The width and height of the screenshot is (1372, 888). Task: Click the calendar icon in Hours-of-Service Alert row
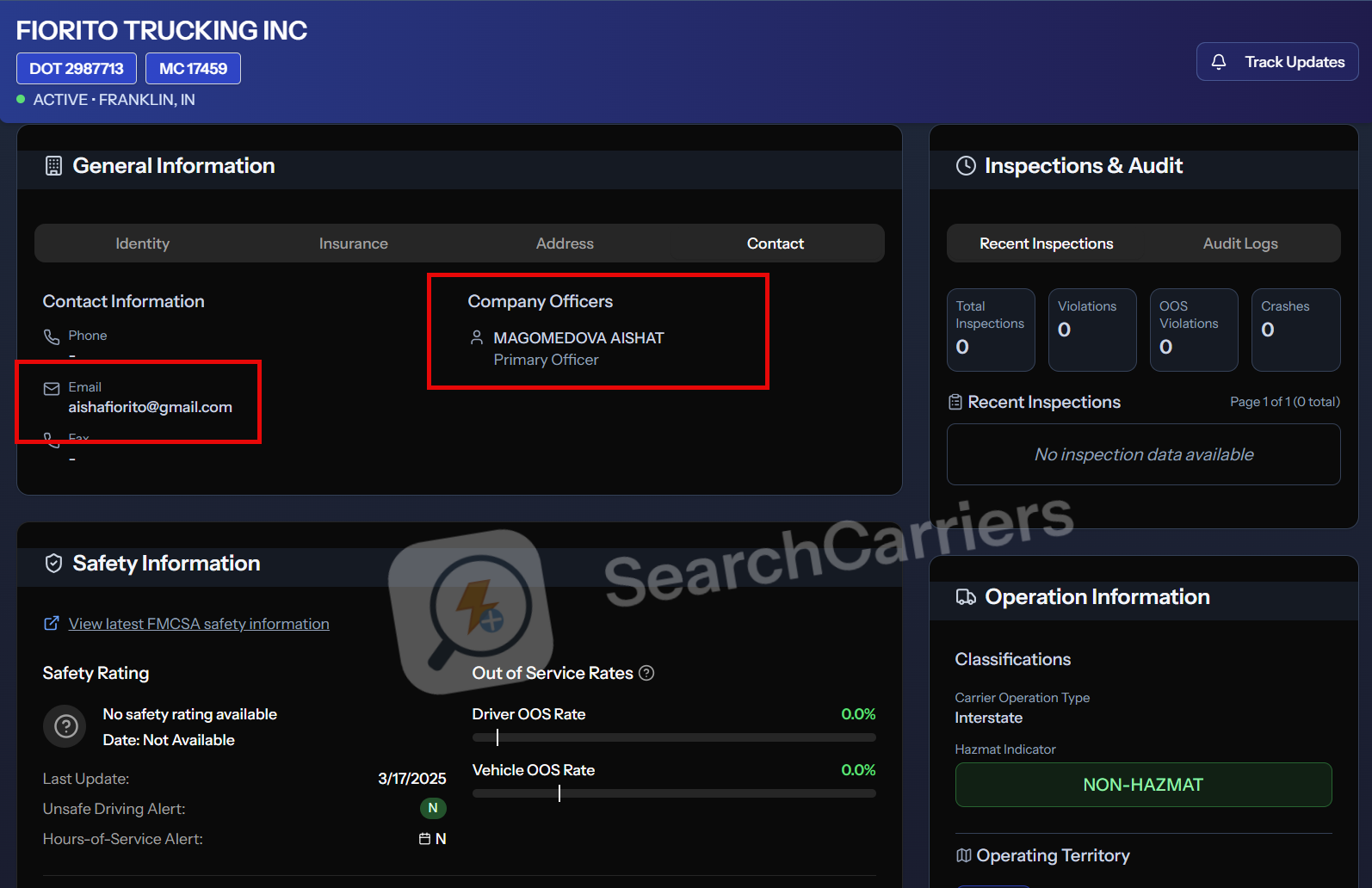pyautogui.click(x=424, y=839)
